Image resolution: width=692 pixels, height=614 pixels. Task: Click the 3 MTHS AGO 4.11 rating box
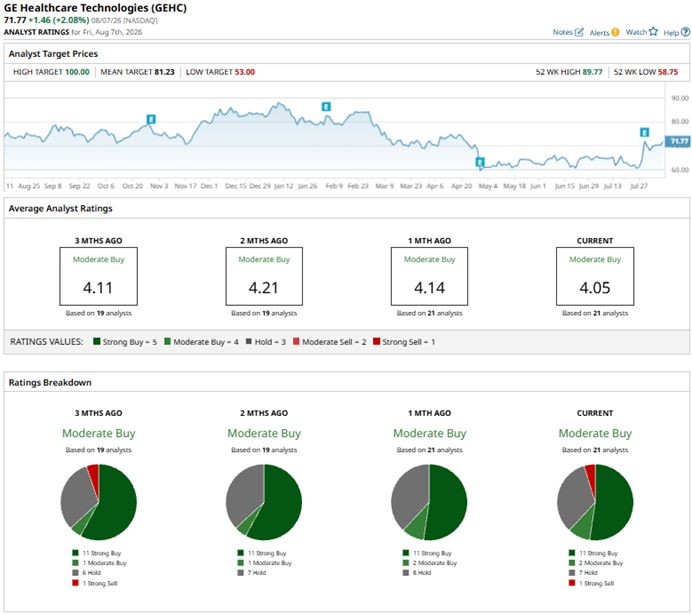point(98,276)
